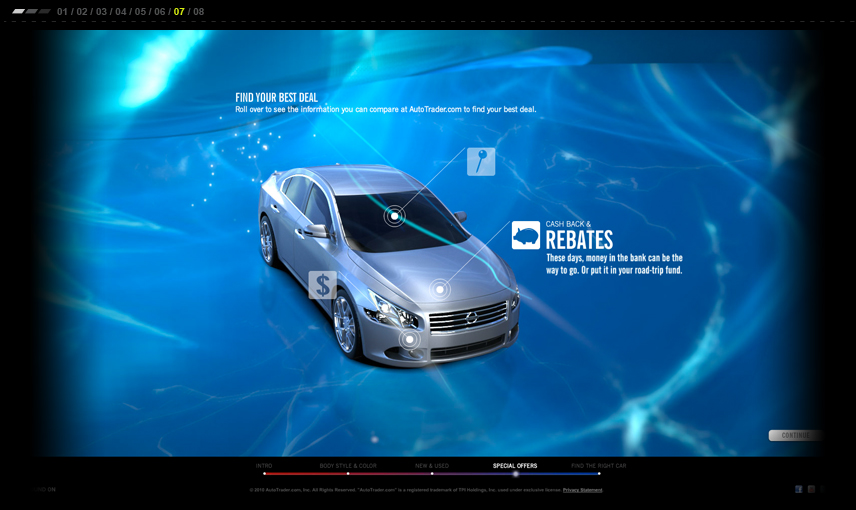Jump to slide 06 in the top counter
Viewport: 856px width, 510px height.
pos(159,11)
